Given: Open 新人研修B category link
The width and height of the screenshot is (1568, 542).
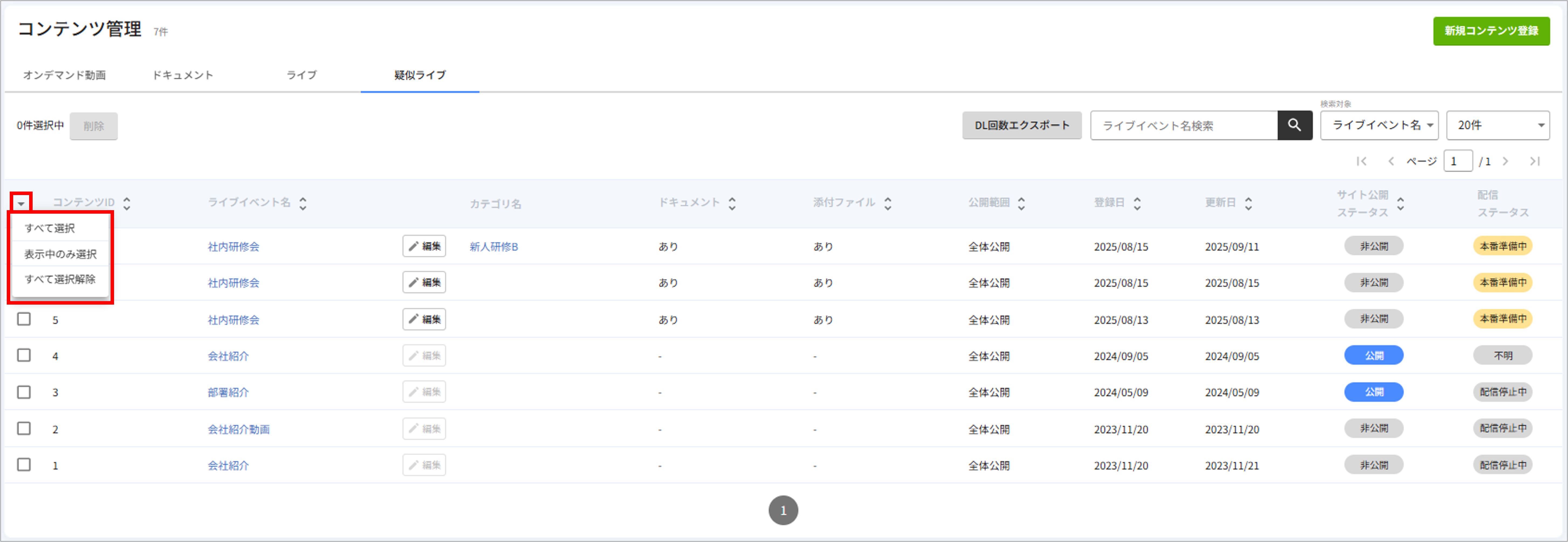Looking at the screenshot, I should [494, 247].
